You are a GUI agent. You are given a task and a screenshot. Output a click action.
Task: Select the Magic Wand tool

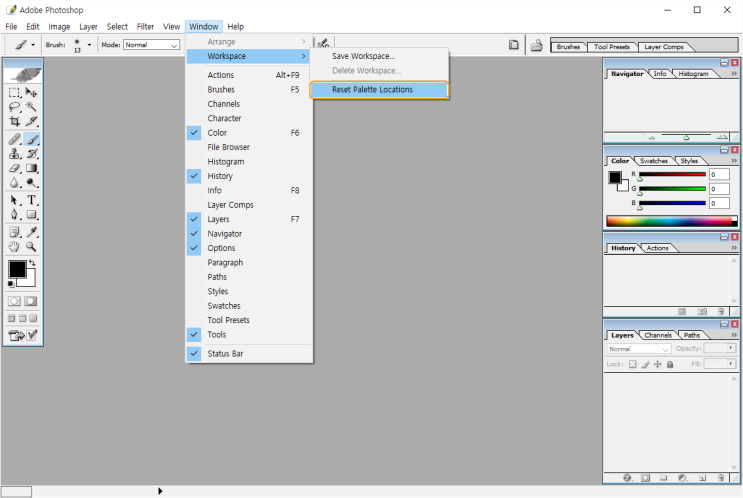click(x=31, y=107)
